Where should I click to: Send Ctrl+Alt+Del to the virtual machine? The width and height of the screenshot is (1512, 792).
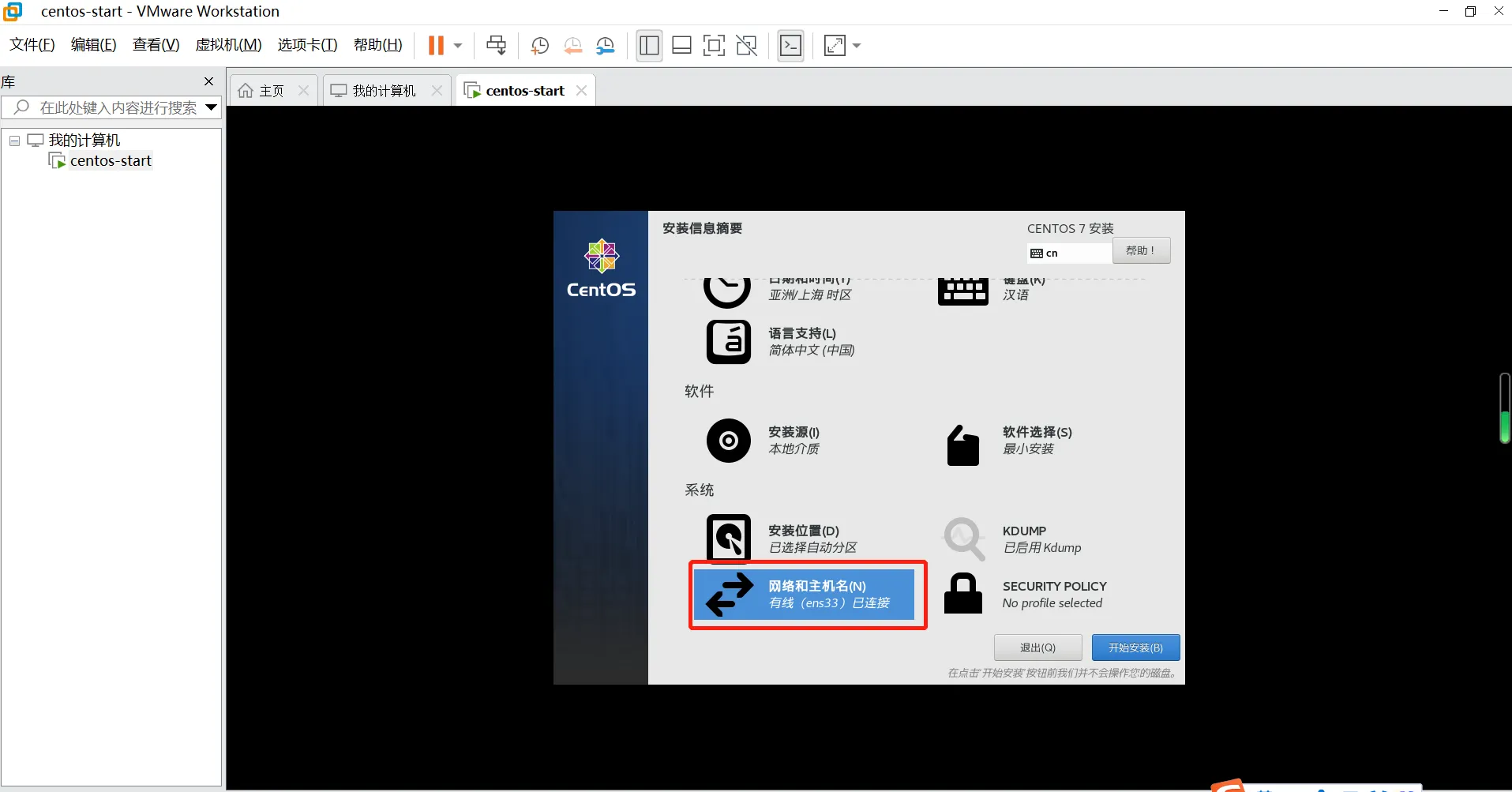(497, 46)
